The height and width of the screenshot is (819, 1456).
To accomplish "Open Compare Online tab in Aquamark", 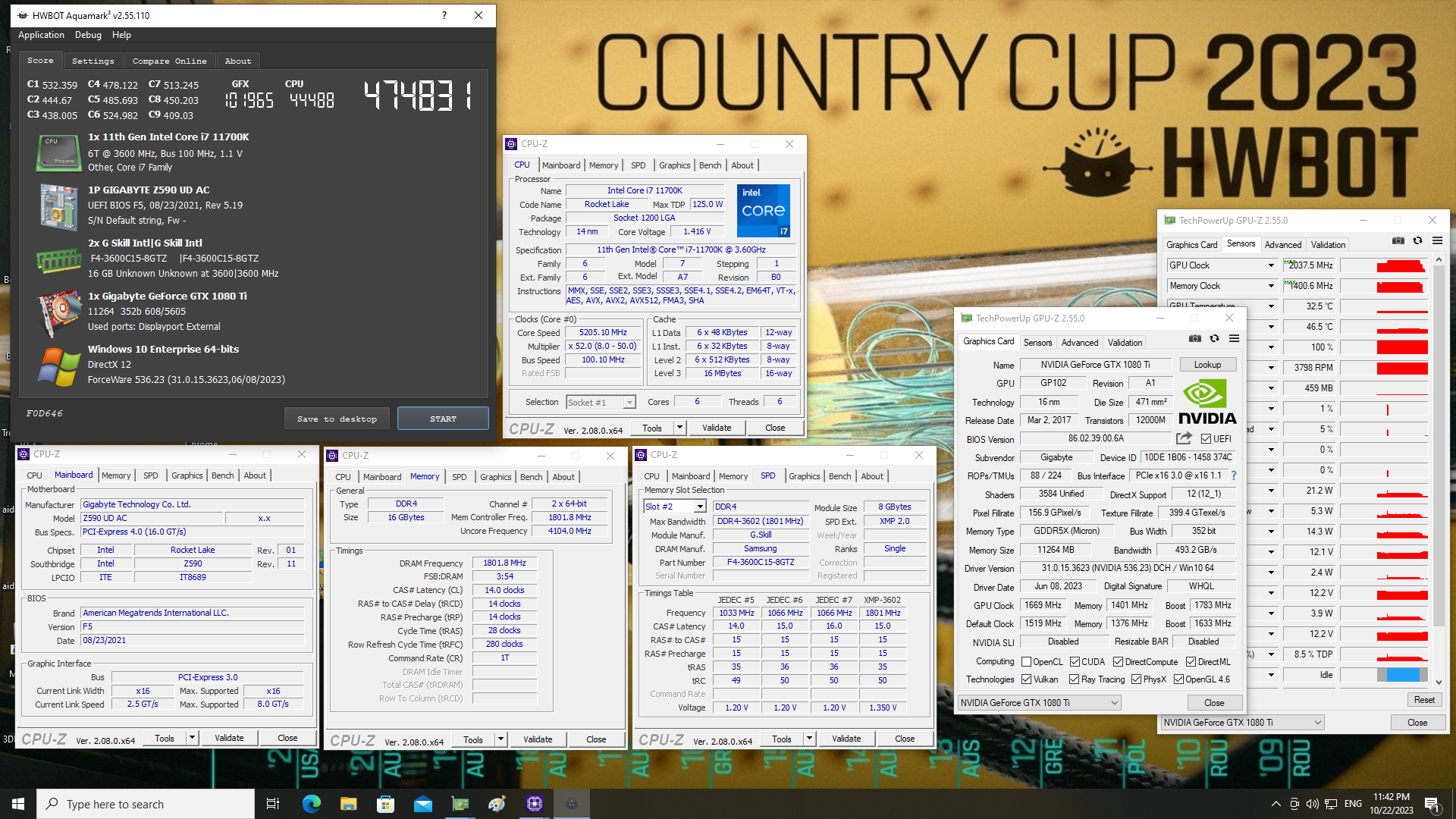I will [x=169, y=61].
